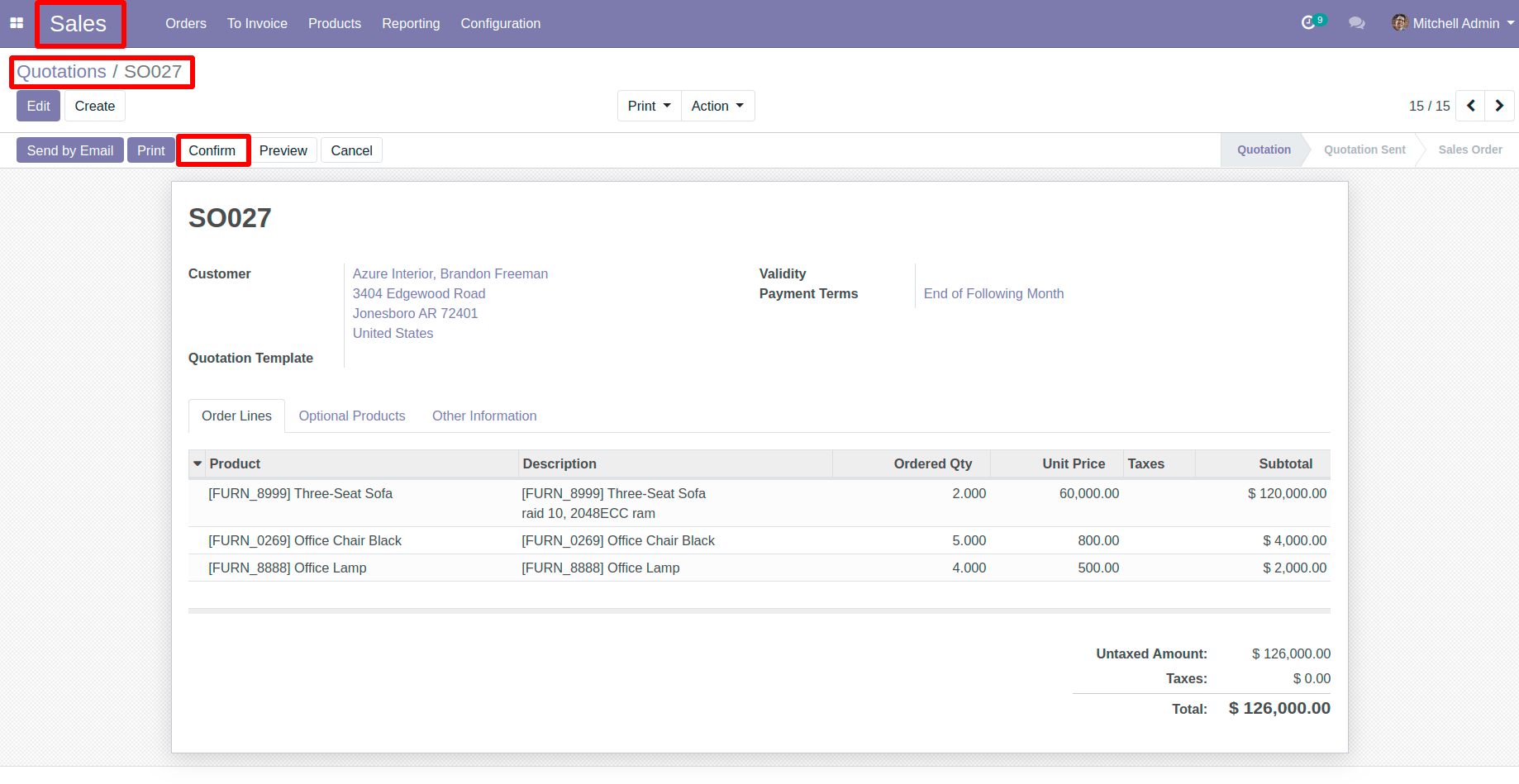
Task: Open the column options caret beside Product header
Action: (x=198, y=463)
